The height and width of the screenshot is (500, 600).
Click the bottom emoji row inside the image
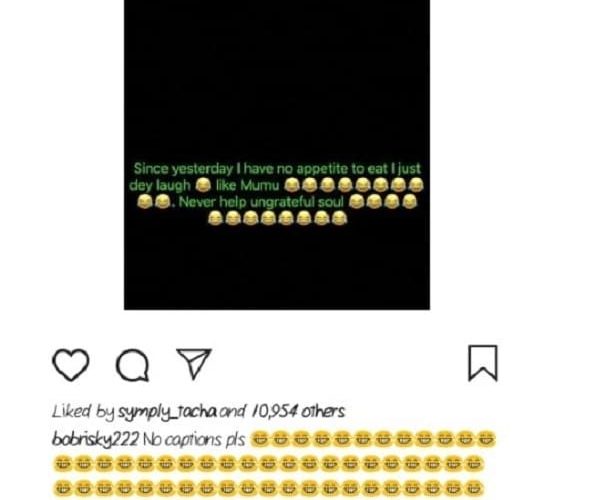point(277,218)
